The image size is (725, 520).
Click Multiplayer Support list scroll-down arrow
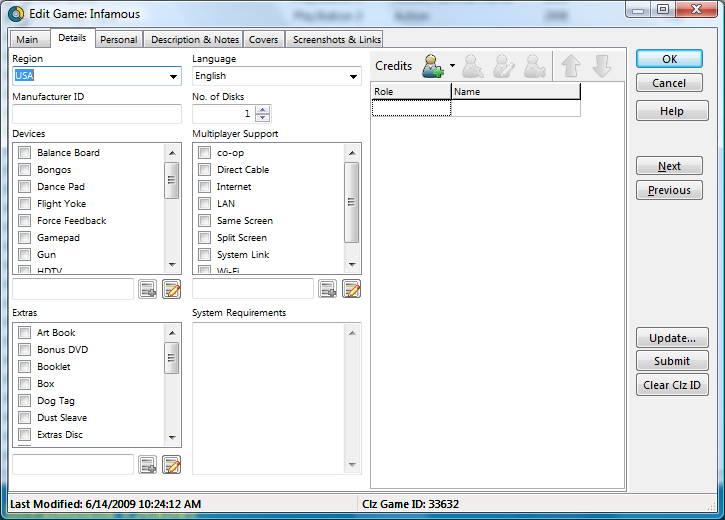(x=352, y=265)
